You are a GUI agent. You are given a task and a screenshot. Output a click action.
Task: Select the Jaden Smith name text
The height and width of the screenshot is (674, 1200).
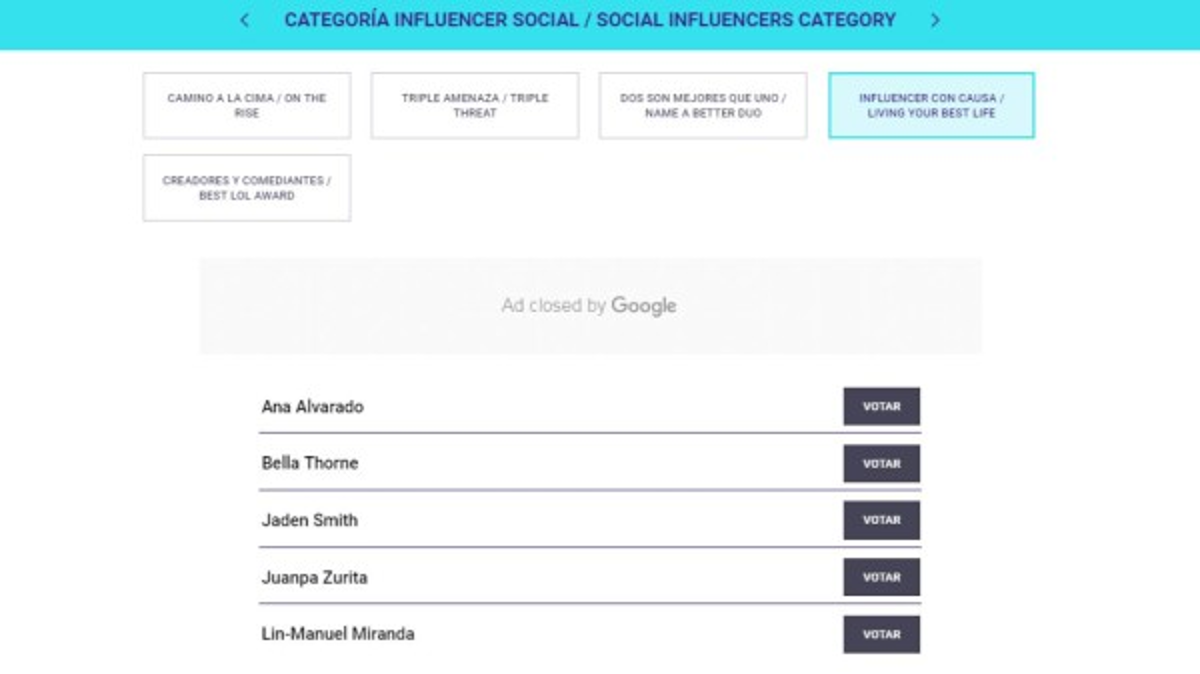coord(309,520)
